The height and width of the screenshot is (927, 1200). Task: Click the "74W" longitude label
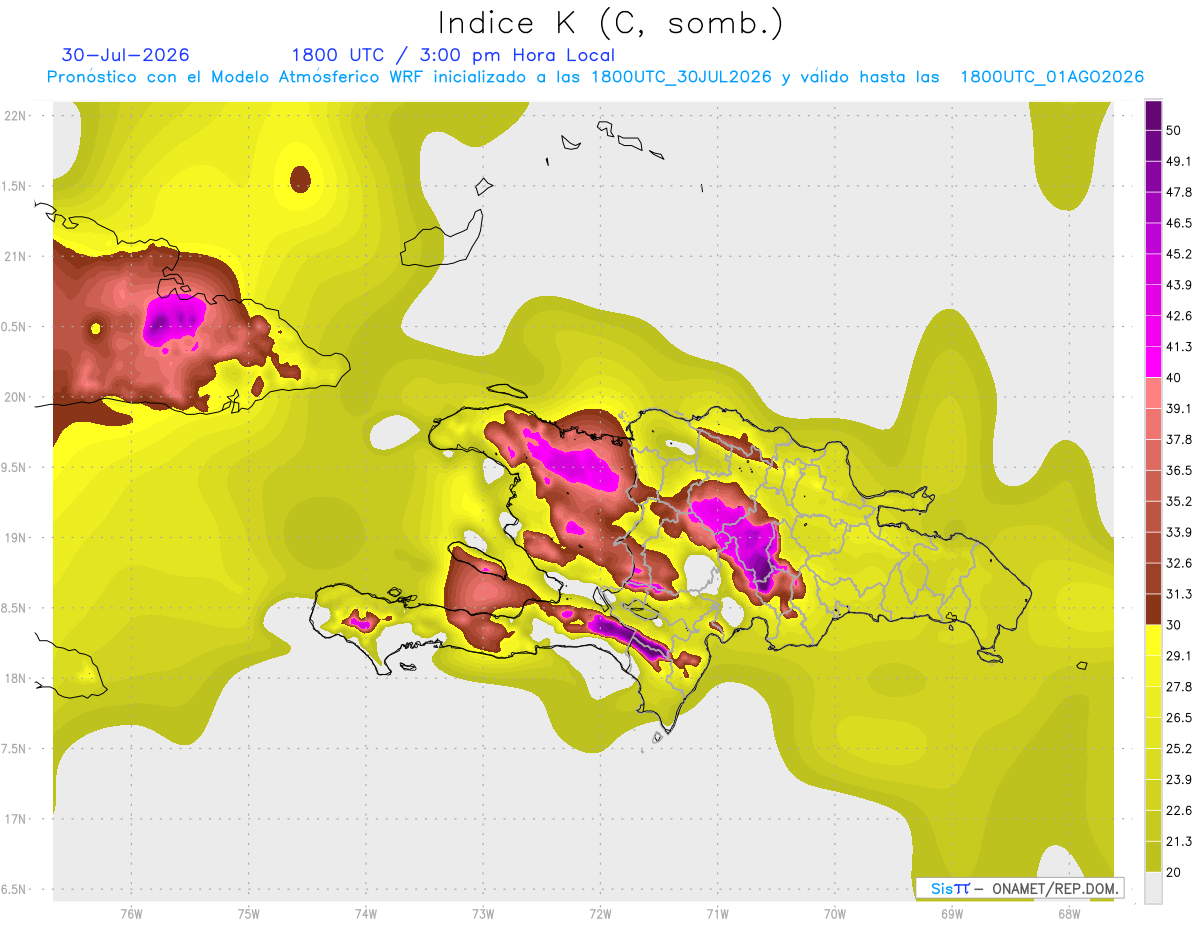tap(365, 913)
